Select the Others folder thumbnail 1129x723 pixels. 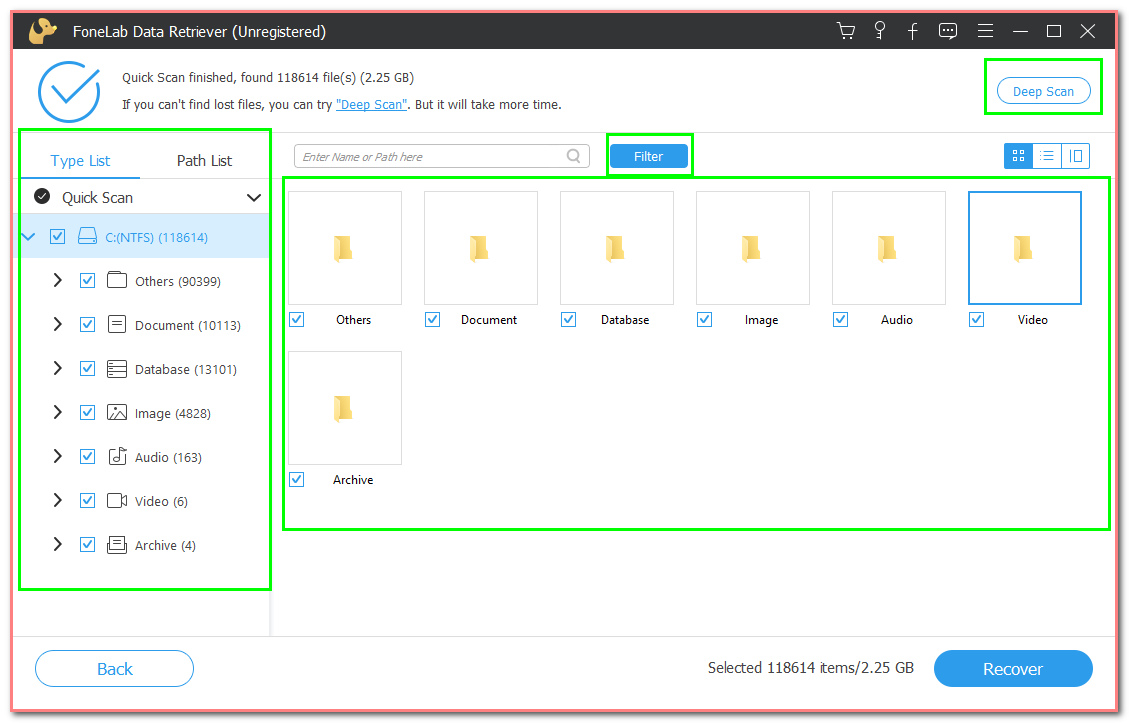[x=345, y=248]
